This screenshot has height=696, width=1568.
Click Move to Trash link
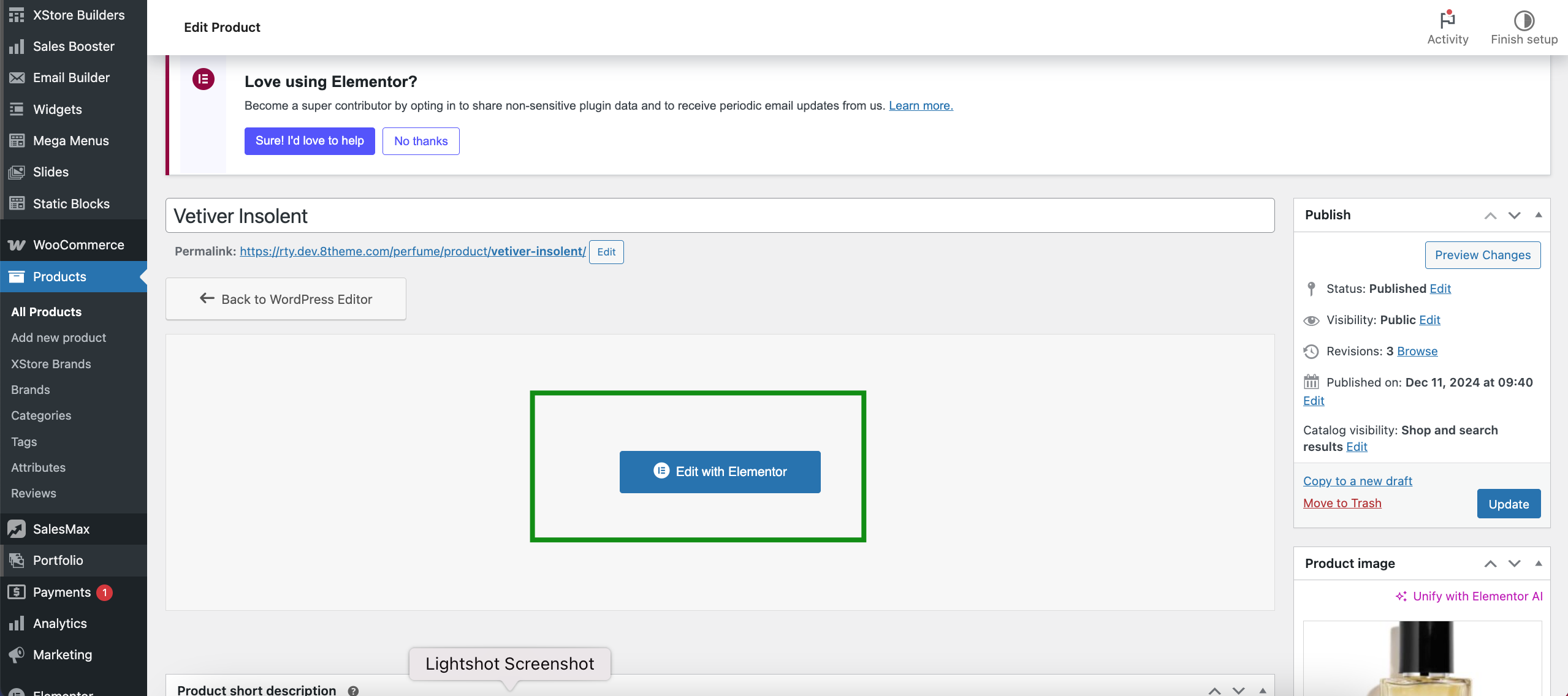1342,503
